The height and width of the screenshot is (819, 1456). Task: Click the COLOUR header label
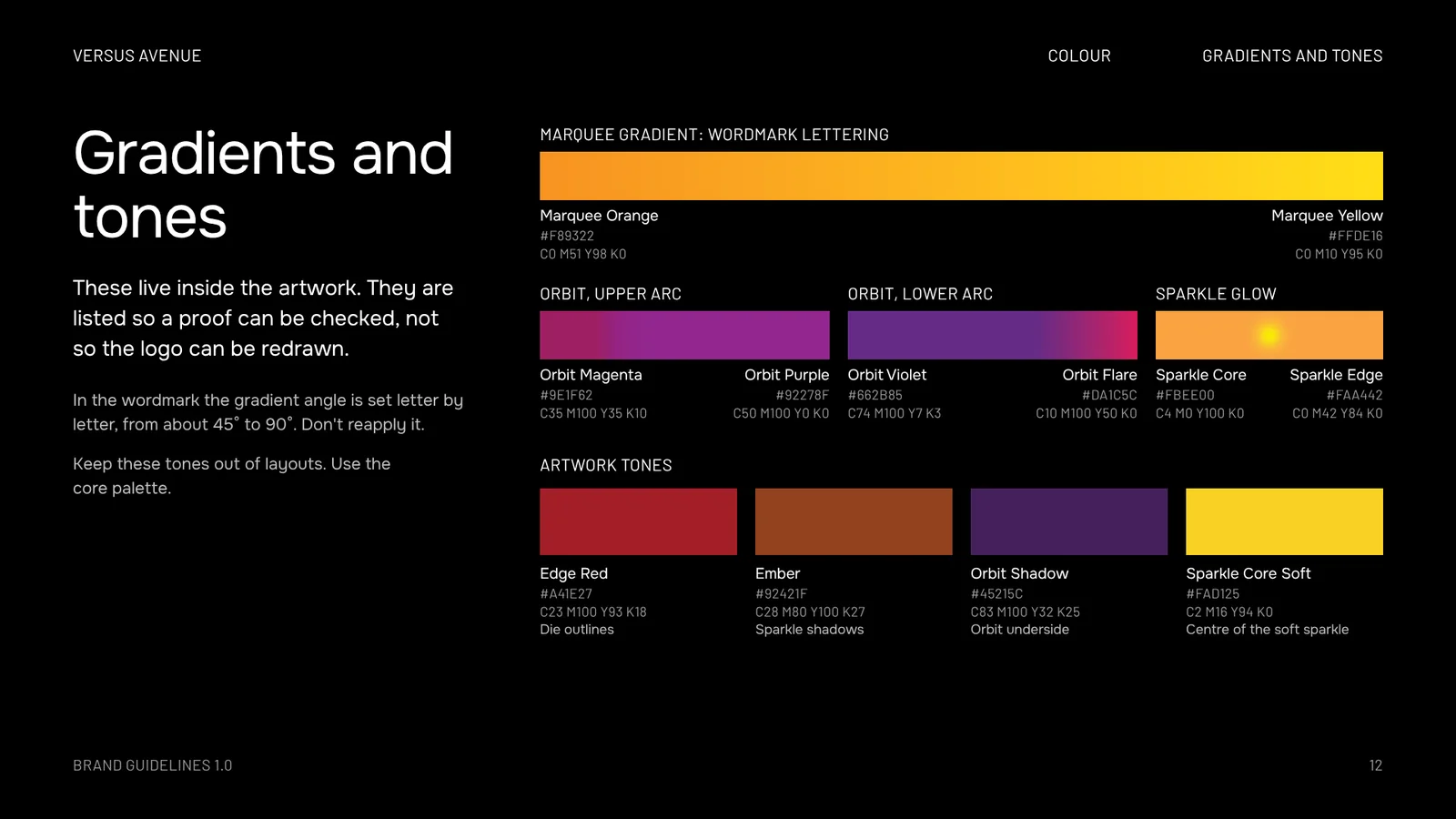click(1079, 56)
